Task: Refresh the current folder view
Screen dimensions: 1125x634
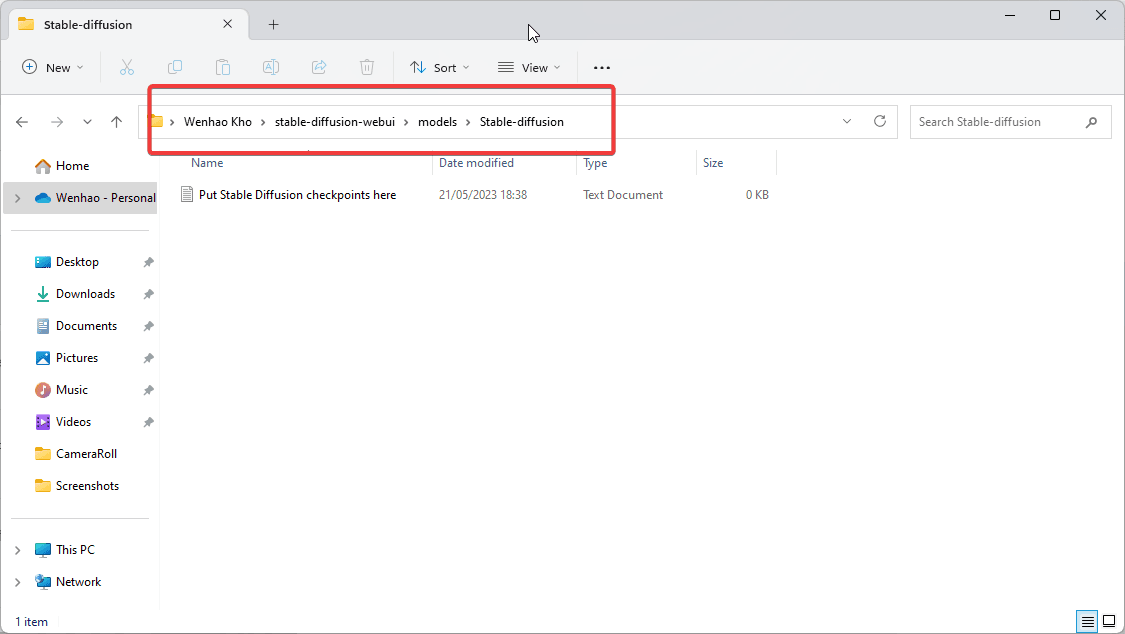Action: 880,121
